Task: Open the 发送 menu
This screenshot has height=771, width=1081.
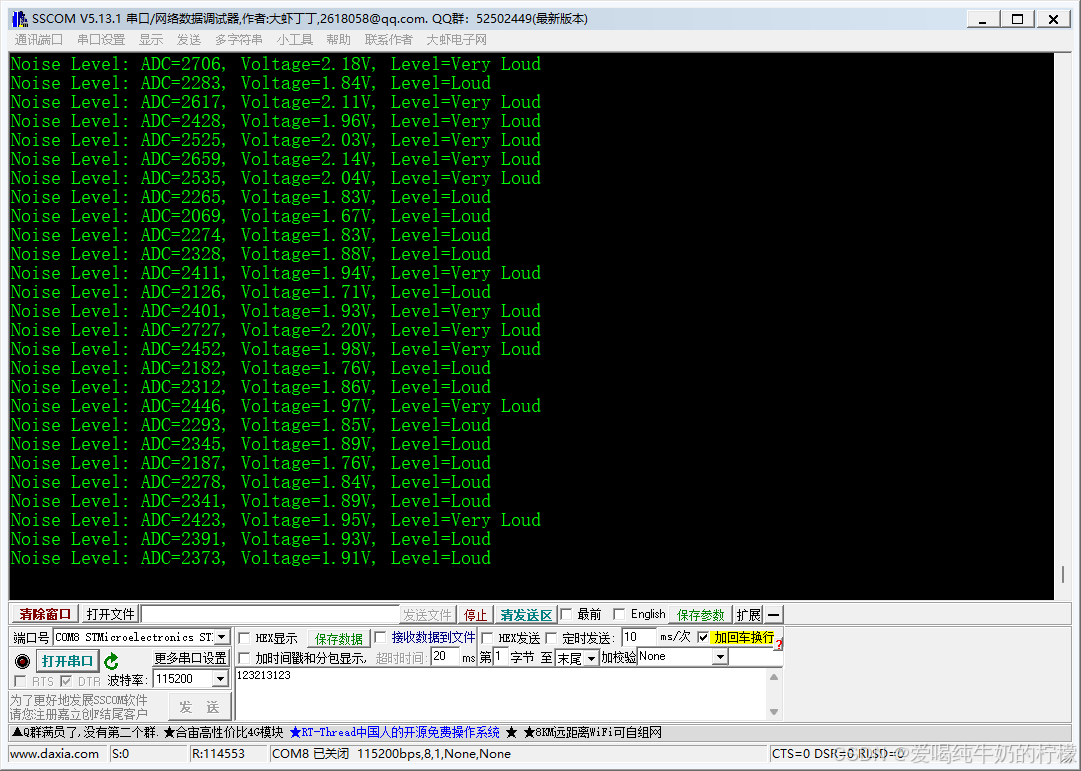Action: (x=189, y=40)
